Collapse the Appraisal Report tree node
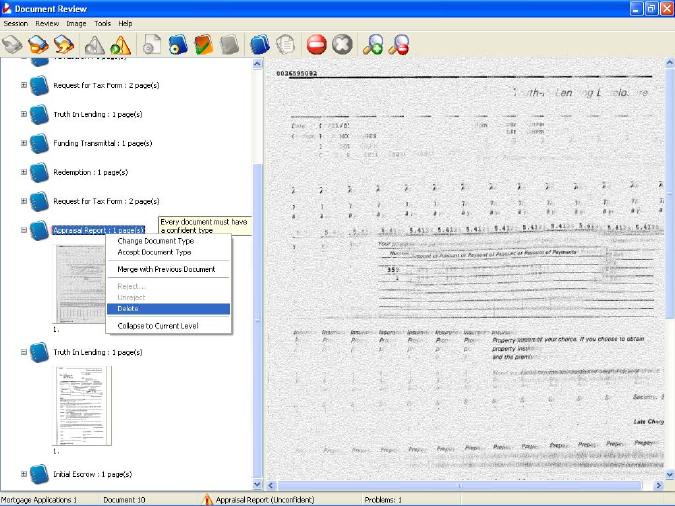The width and height of the screenshot is (675, 506). pos(23,230)
